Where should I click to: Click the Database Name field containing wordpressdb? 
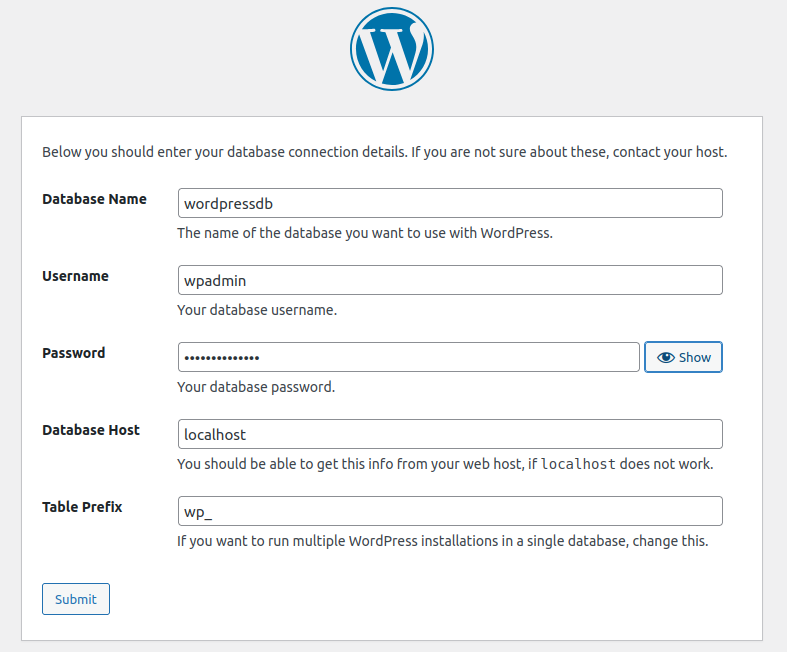point(449,203)
